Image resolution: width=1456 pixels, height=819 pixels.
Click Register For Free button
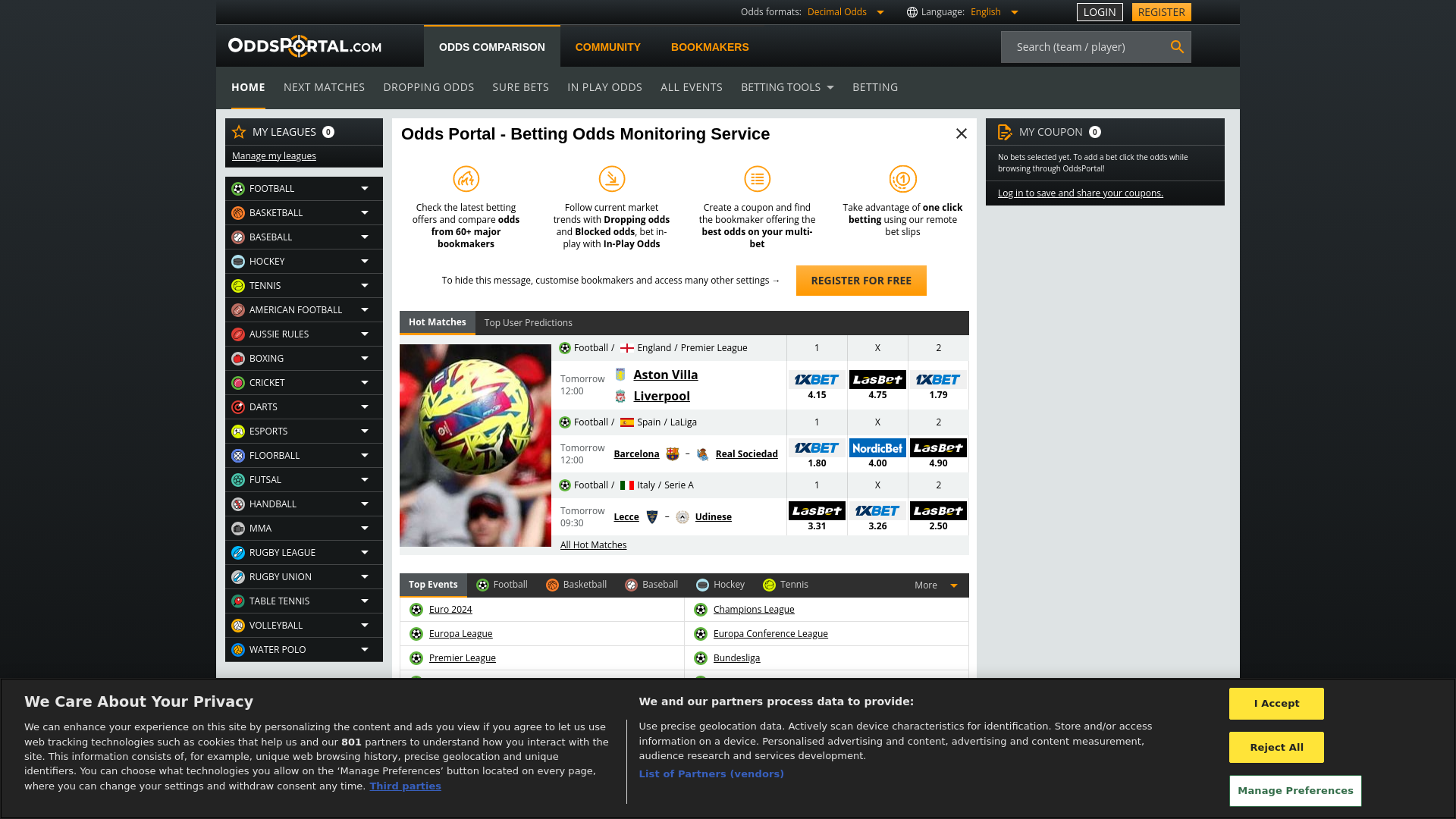tap(861, 281)
